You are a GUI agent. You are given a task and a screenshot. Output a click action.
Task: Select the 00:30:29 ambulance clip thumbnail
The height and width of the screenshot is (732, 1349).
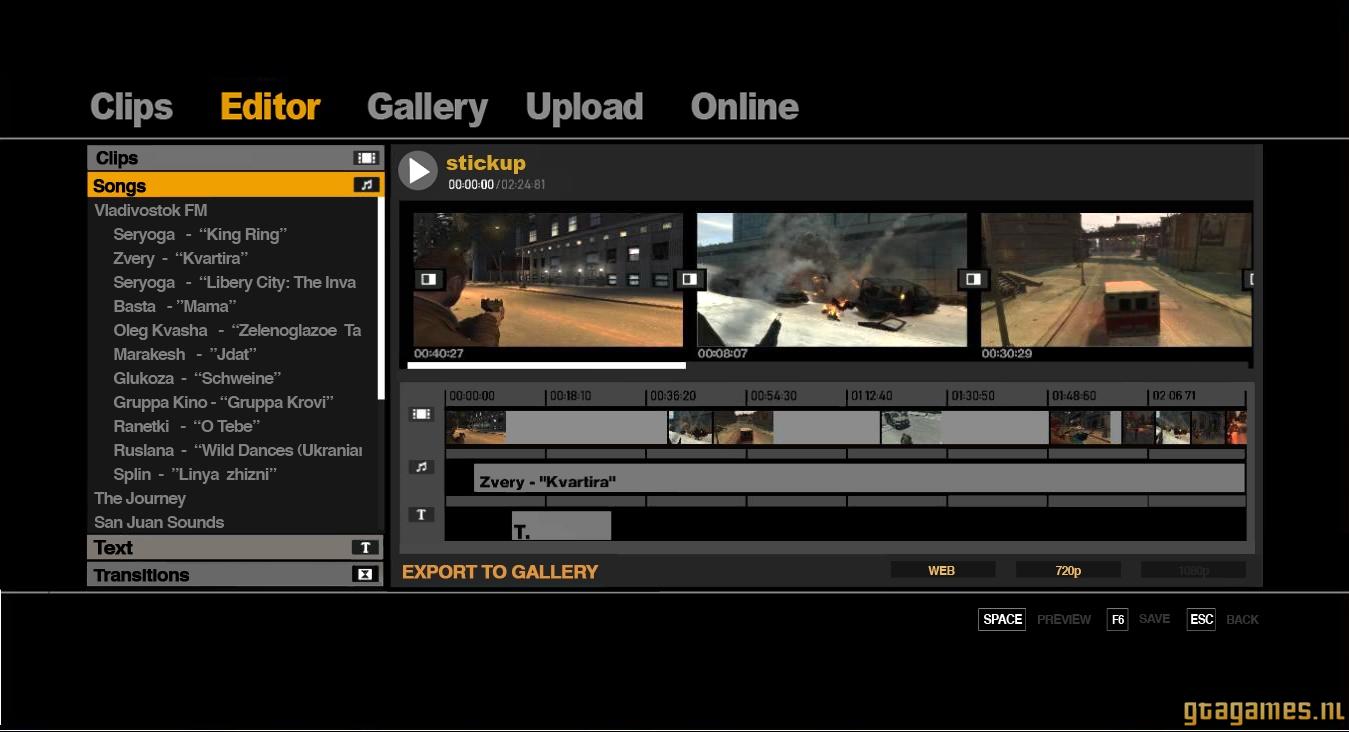click(1116, 279)
